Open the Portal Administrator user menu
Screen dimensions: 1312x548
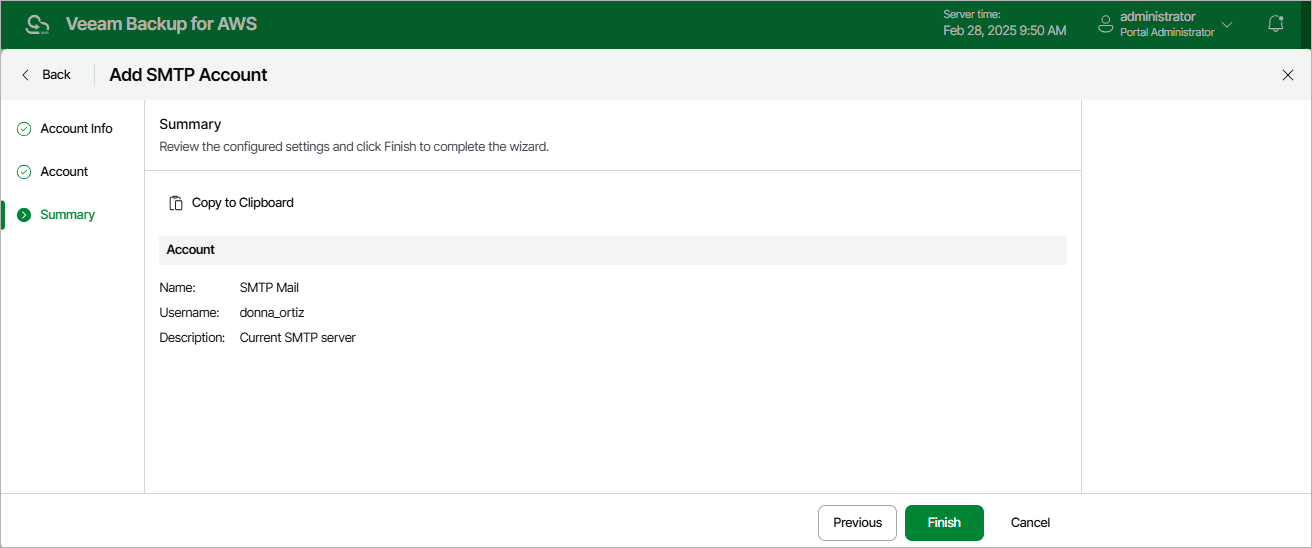point(1167,32)
